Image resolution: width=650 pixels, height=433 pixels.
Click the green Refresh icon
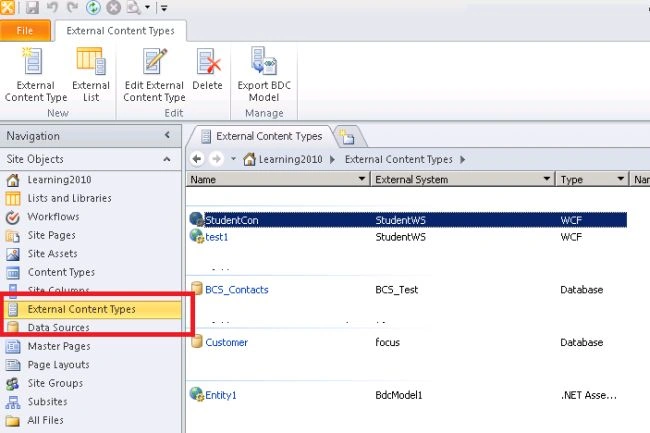[x=93, y=7]
